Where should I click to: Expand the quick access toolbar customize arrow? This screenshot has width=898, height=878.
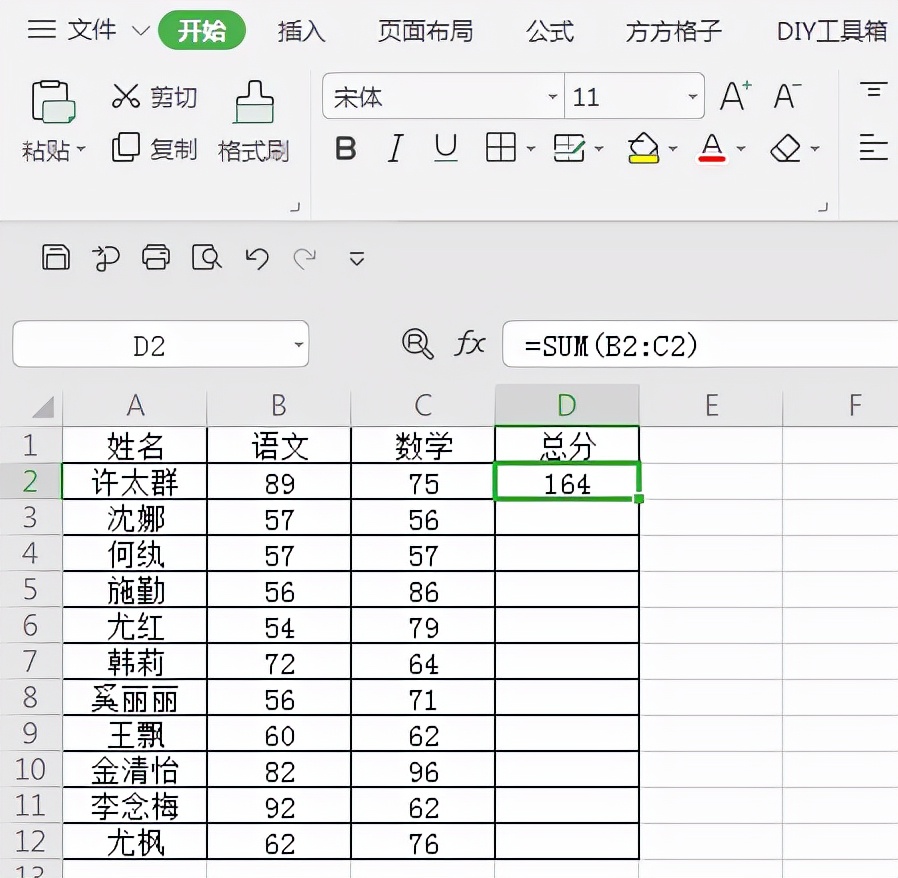pos(357,258)
